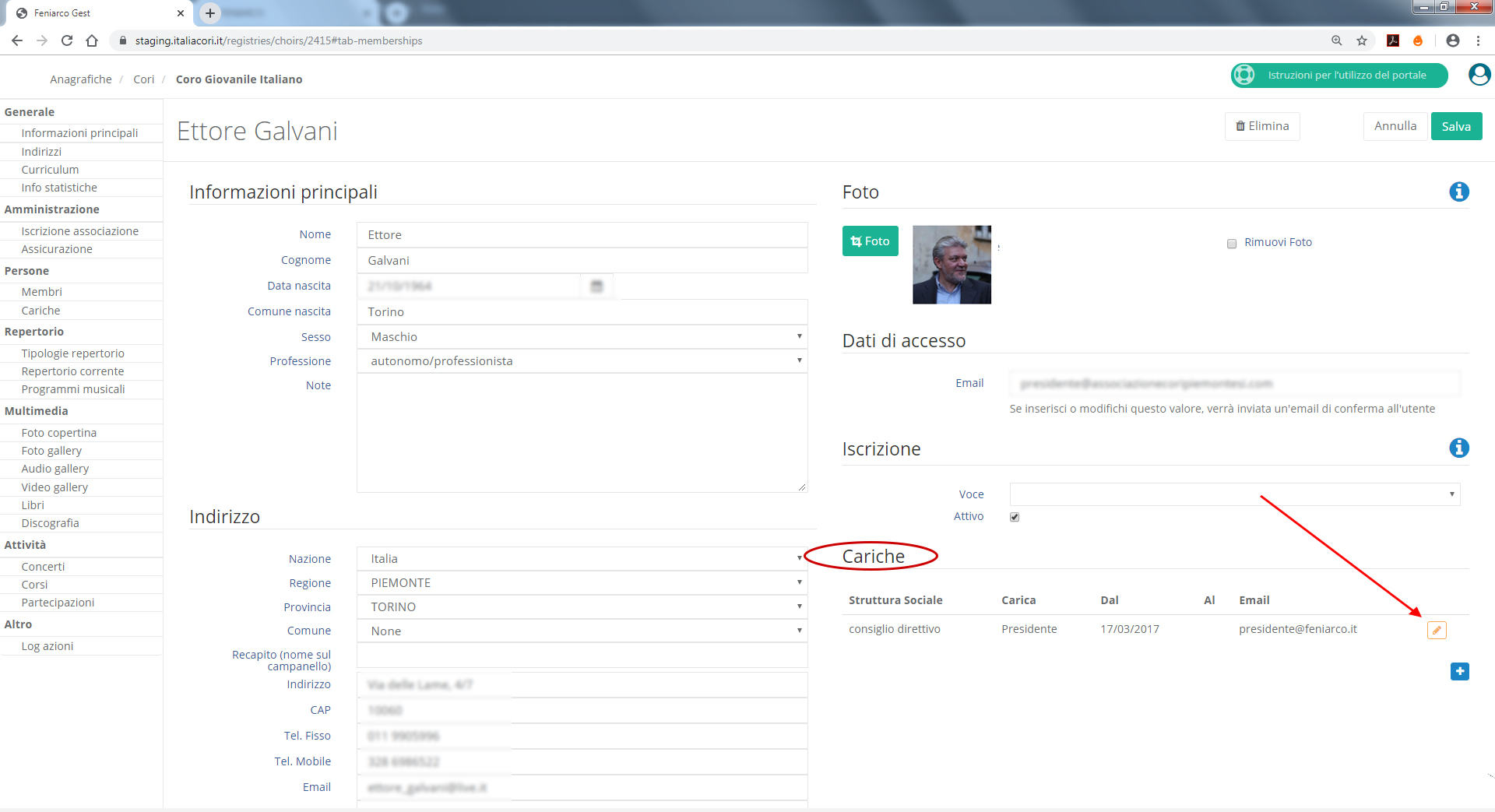Click the user profile icon in header

click(x=1479, y=75)
